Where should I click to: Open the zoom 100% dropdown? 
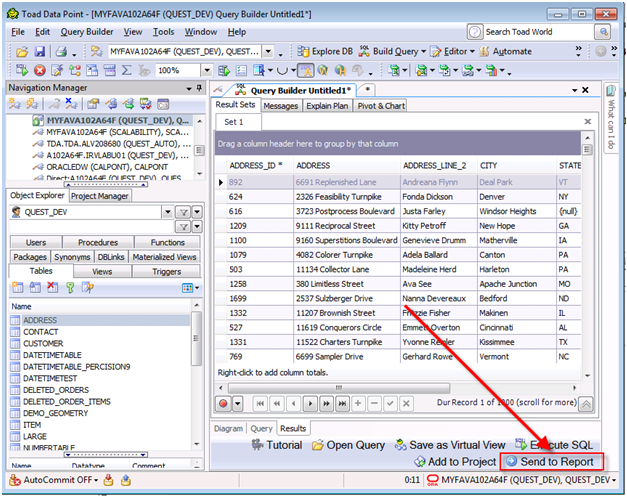207,71
